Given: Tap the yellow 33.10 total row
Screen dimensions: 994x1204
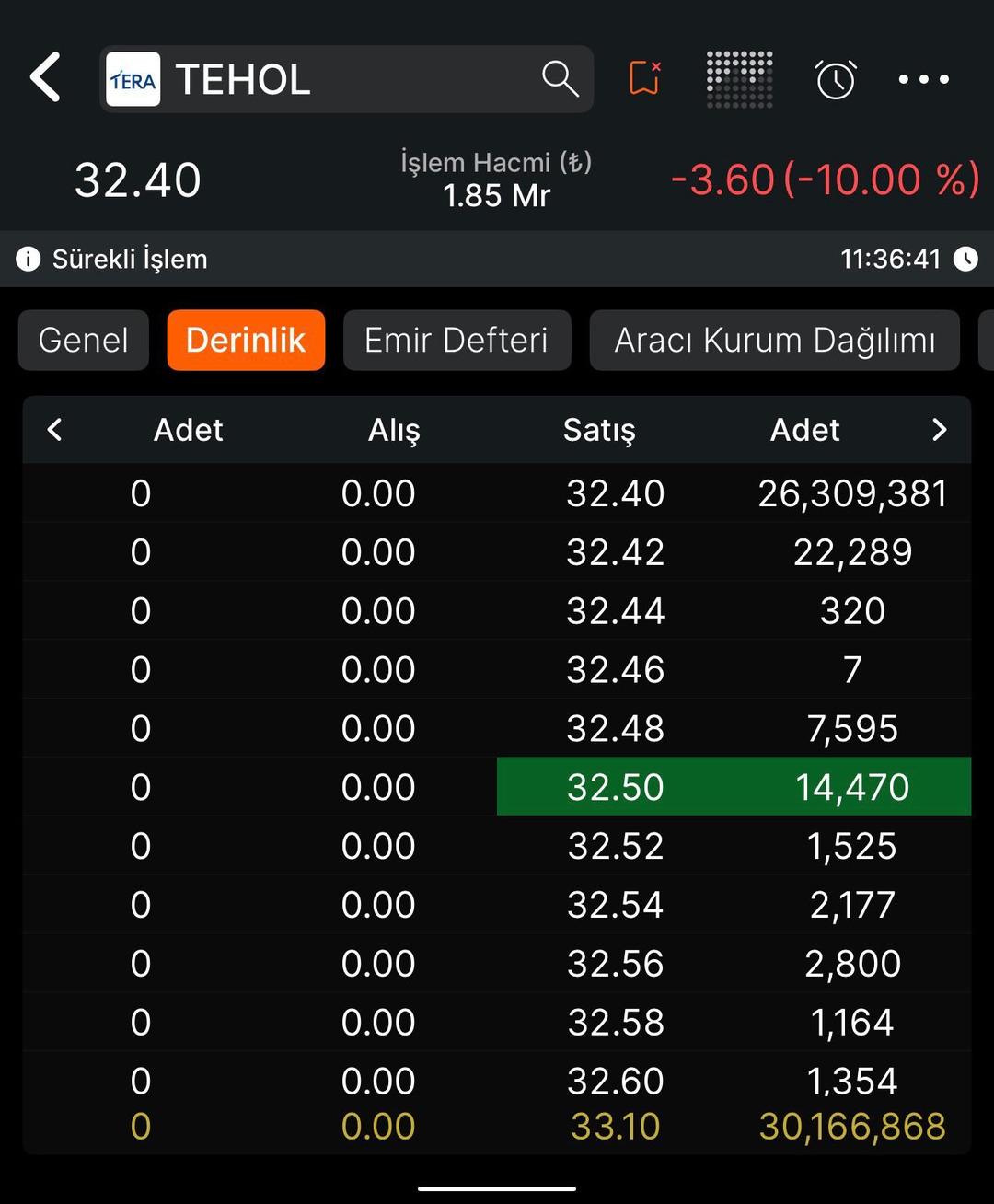Looking at the screenshot, I should tap(615, 1127).
